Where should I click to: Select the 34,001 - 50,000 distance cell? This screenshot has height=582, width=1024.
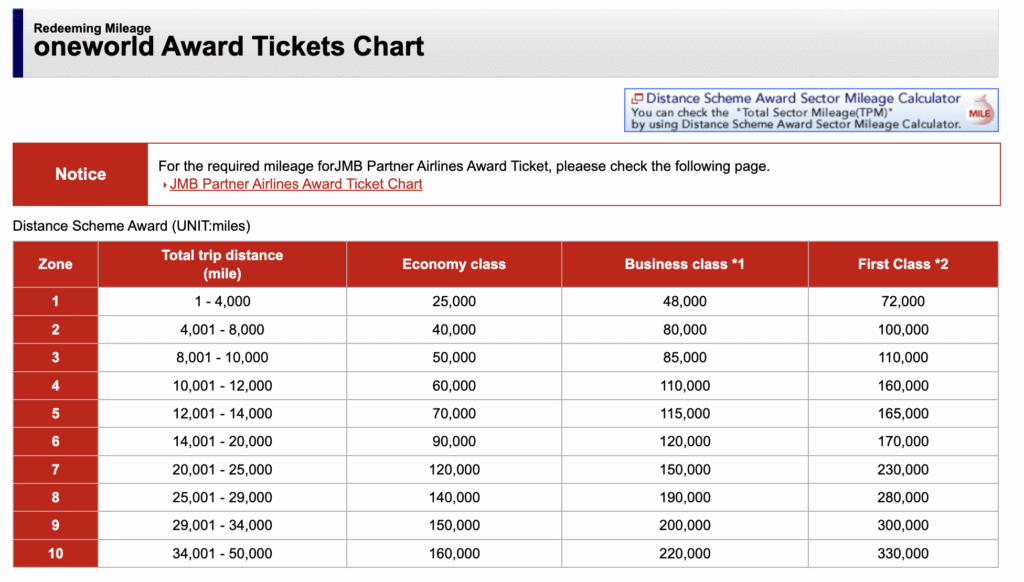[x=221, y=553]
